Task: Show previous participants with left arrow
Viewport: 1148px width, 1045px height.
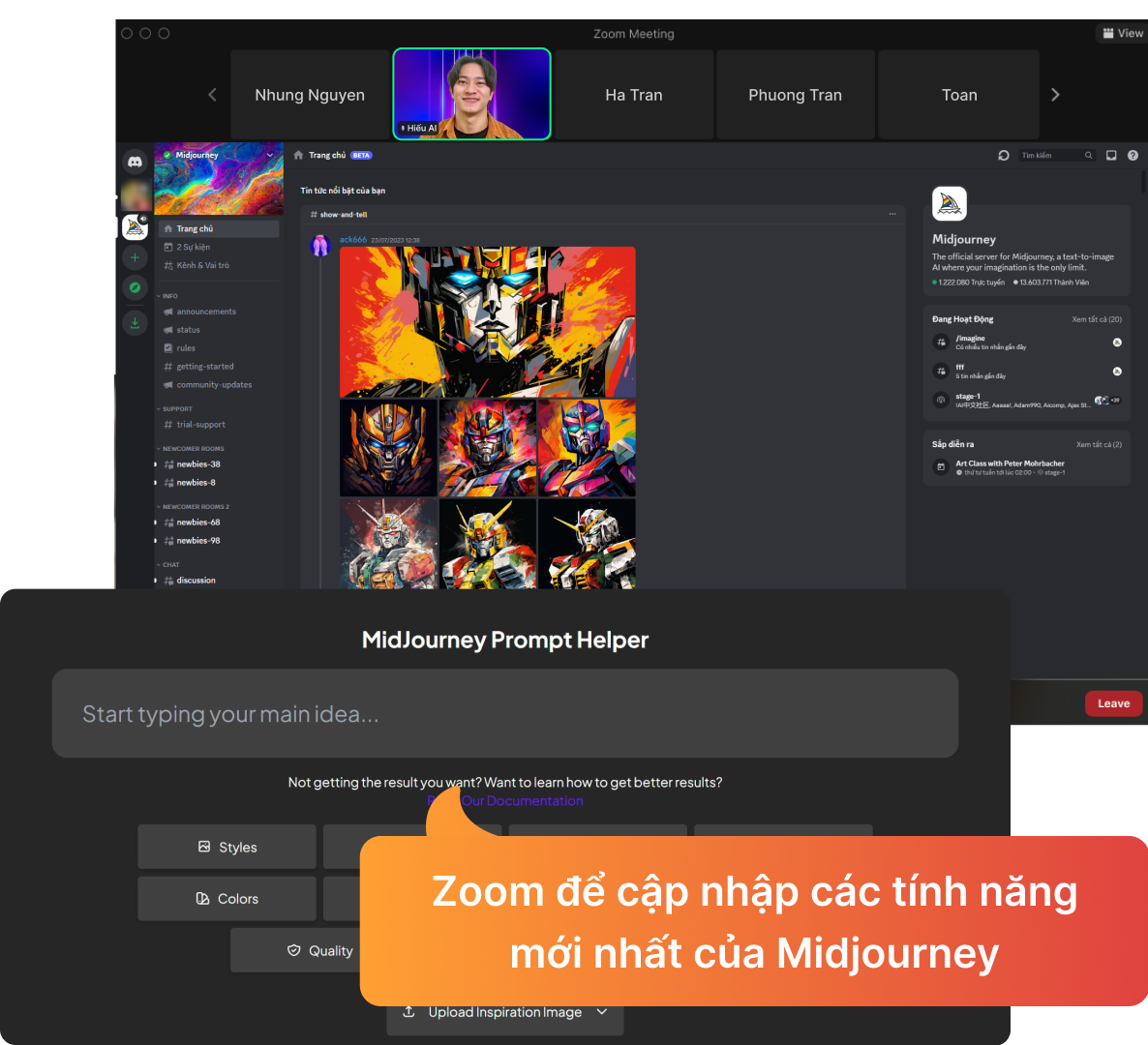Action: (x=212, y=95)
